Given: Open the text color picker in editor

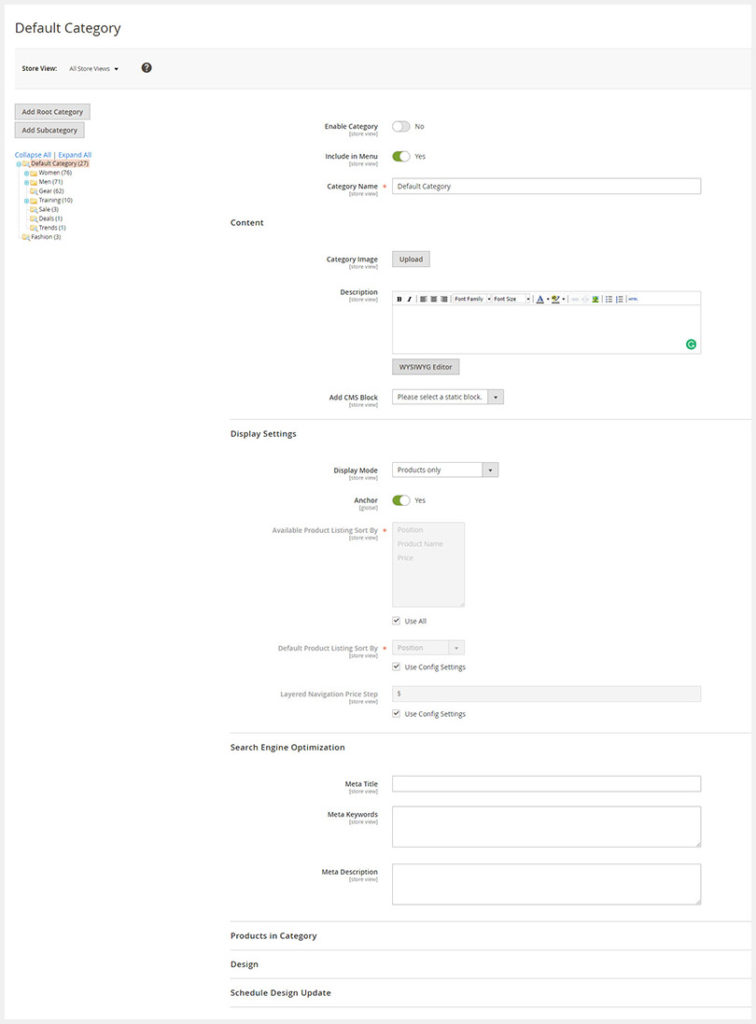Looking at the screenshot, I should click(x=539, y=299).
